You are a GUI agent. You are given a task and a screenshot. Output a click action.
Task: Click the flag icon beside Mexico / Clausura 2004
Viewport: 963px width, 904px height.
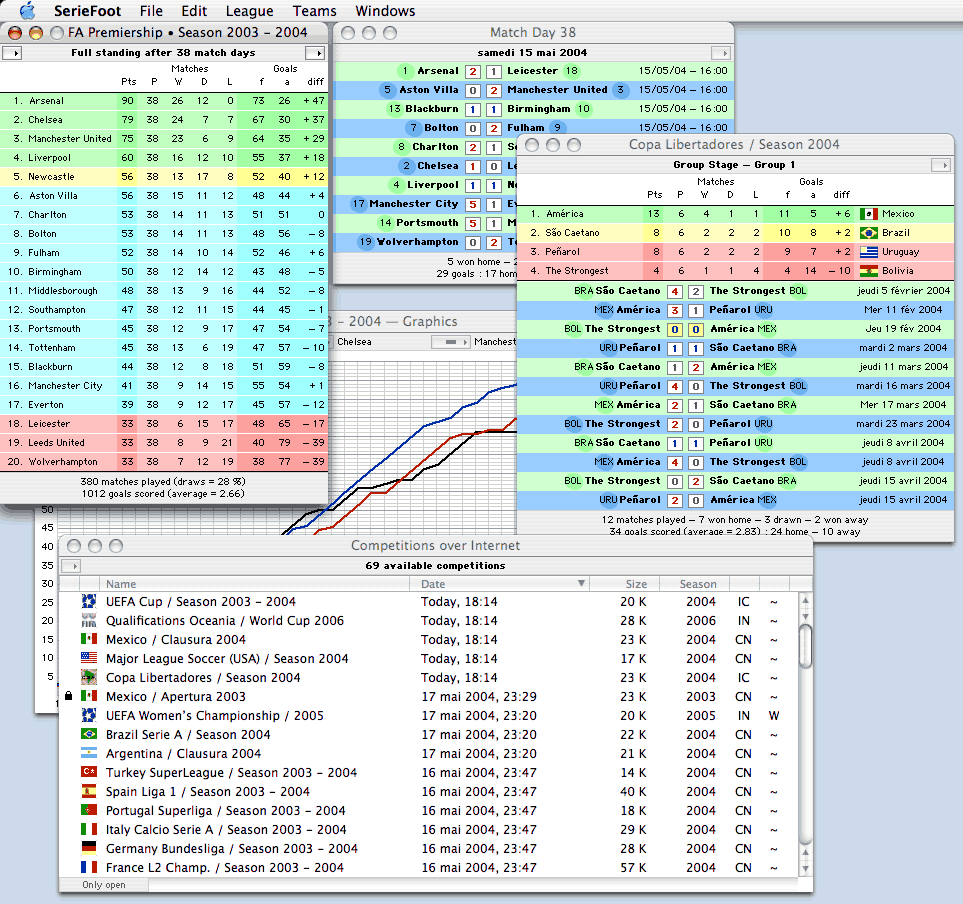point(89,639)
